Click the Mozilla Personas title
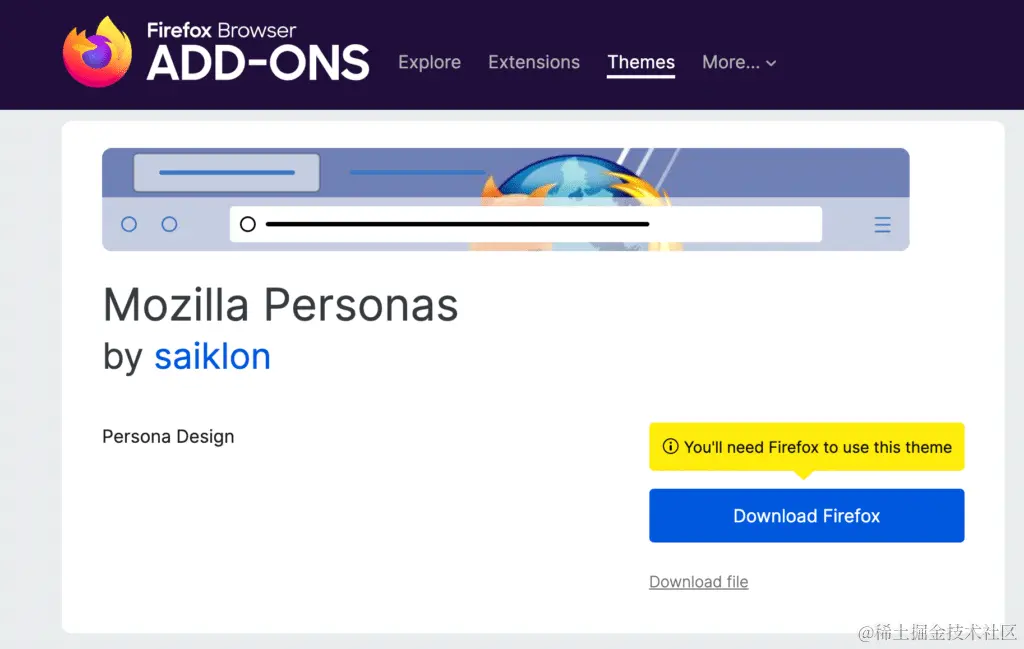 pyautogui.click(x=280, y=305)
